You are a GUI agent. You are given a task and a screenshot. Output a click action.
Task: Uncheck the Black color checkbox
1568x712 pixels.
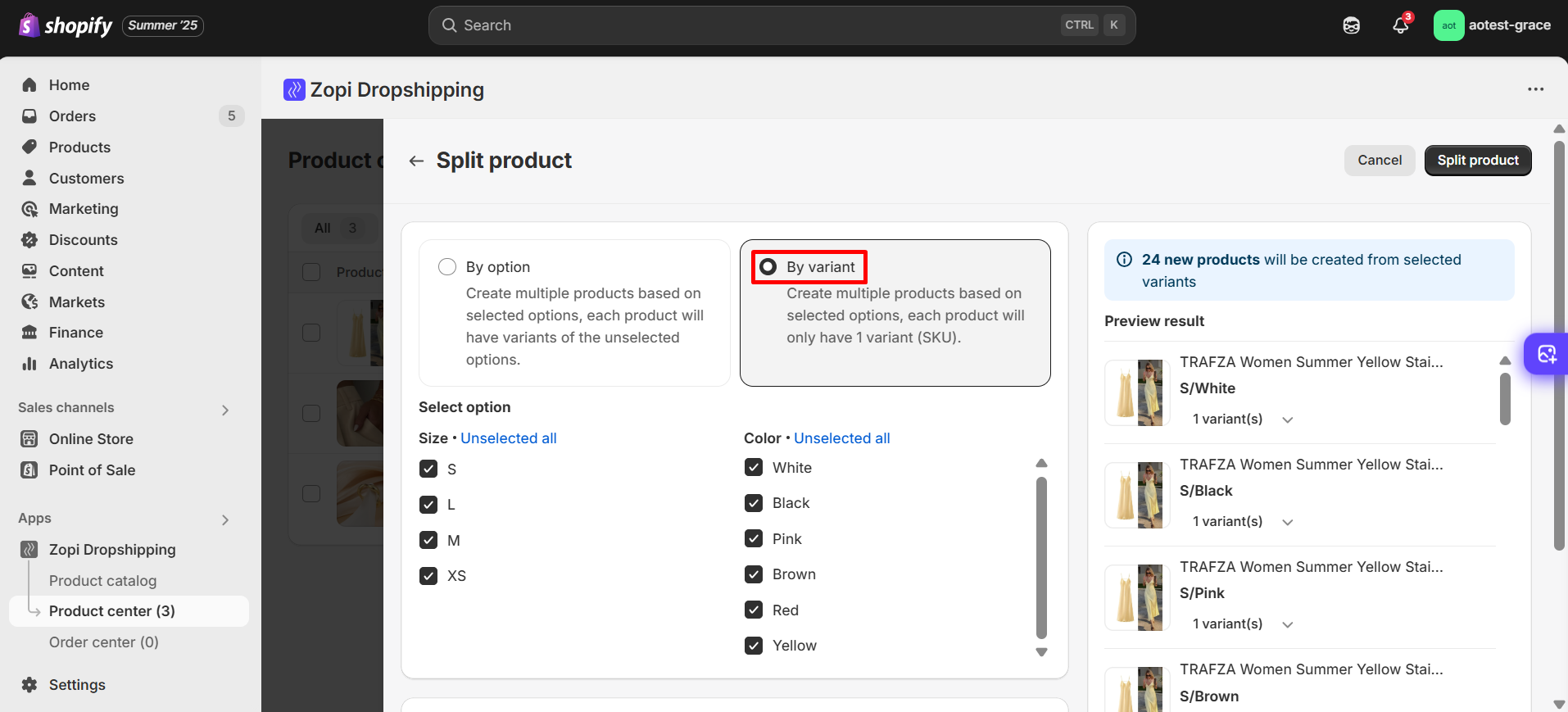754,503
